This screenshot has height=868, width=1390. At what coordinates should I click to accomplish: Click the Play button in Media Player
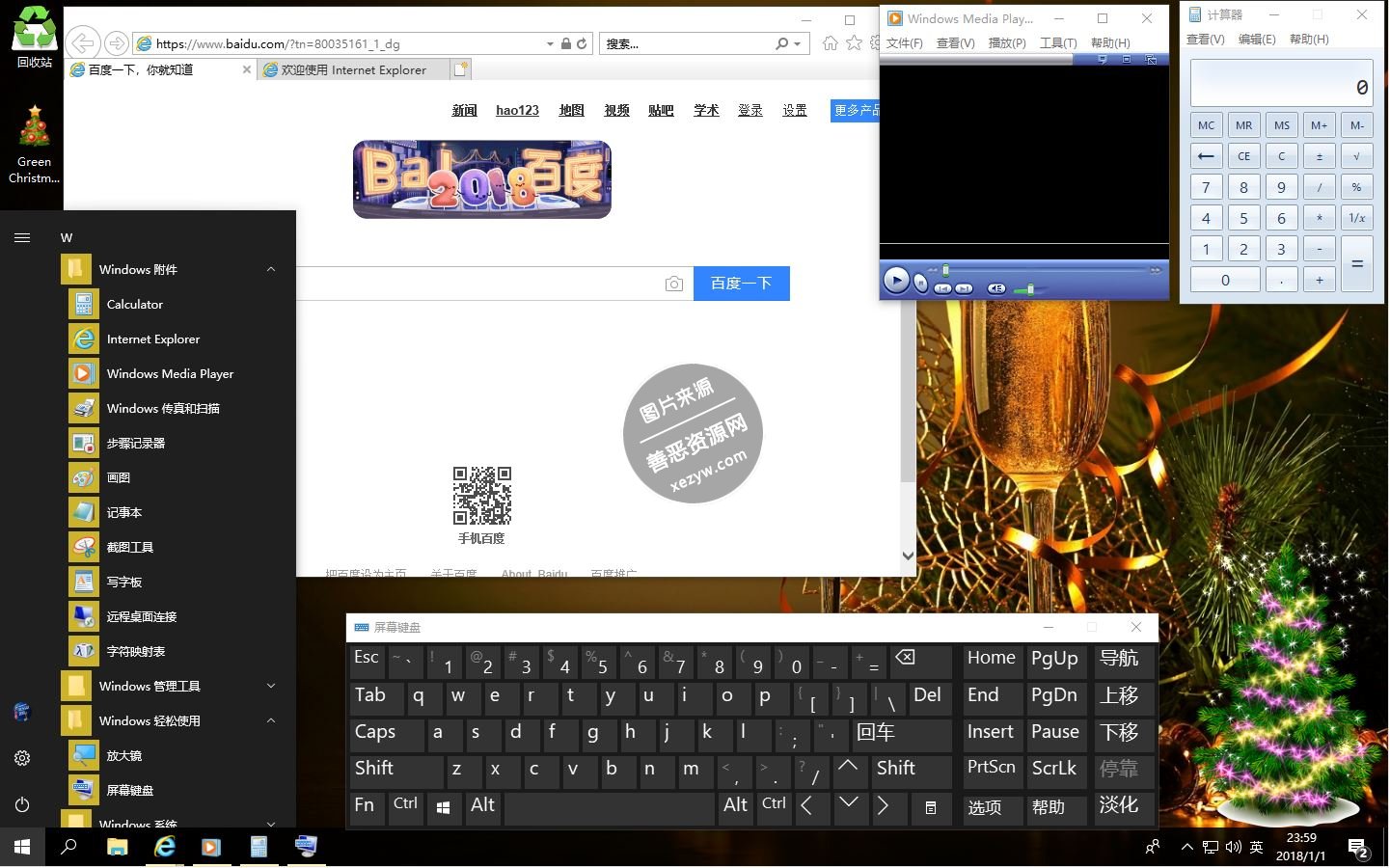[x=896, y=281]
